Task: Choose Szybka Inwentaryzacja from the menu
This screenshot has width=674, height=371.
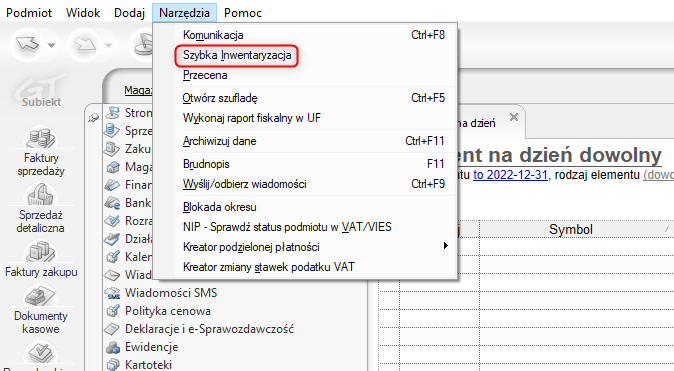Action: click(237, 55)
